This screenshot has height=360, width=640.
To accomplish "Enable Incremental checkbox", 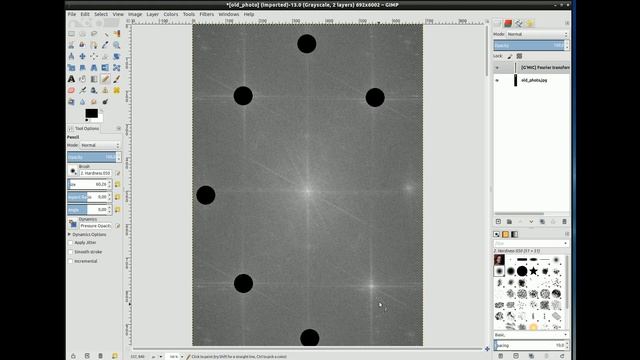I will 71,261.
